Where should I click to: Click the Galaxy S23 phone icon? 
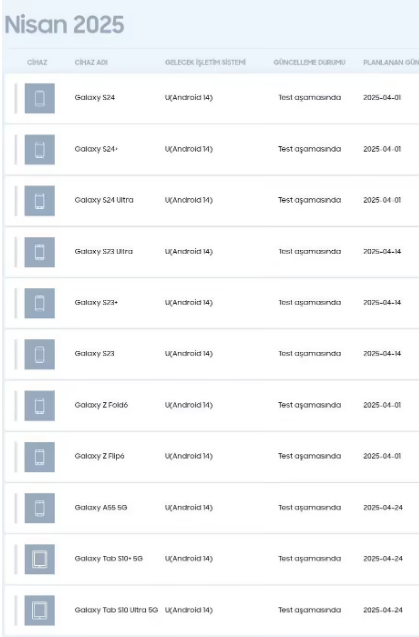click(x=39, y=354)
